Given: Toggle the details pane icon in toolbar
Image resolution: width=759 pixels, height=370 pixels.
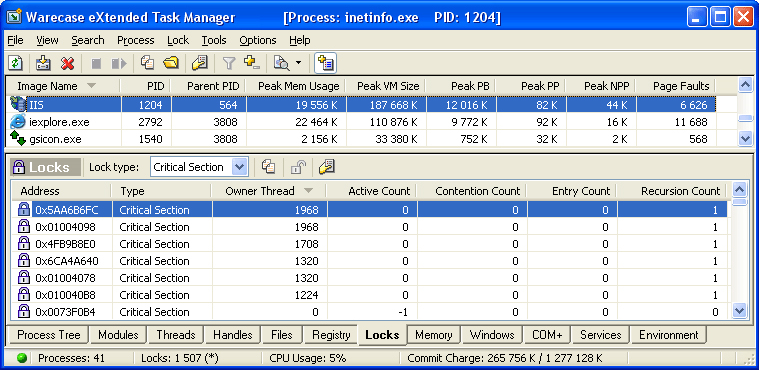Looking at the screenshot, I should [x=325, y=63].
